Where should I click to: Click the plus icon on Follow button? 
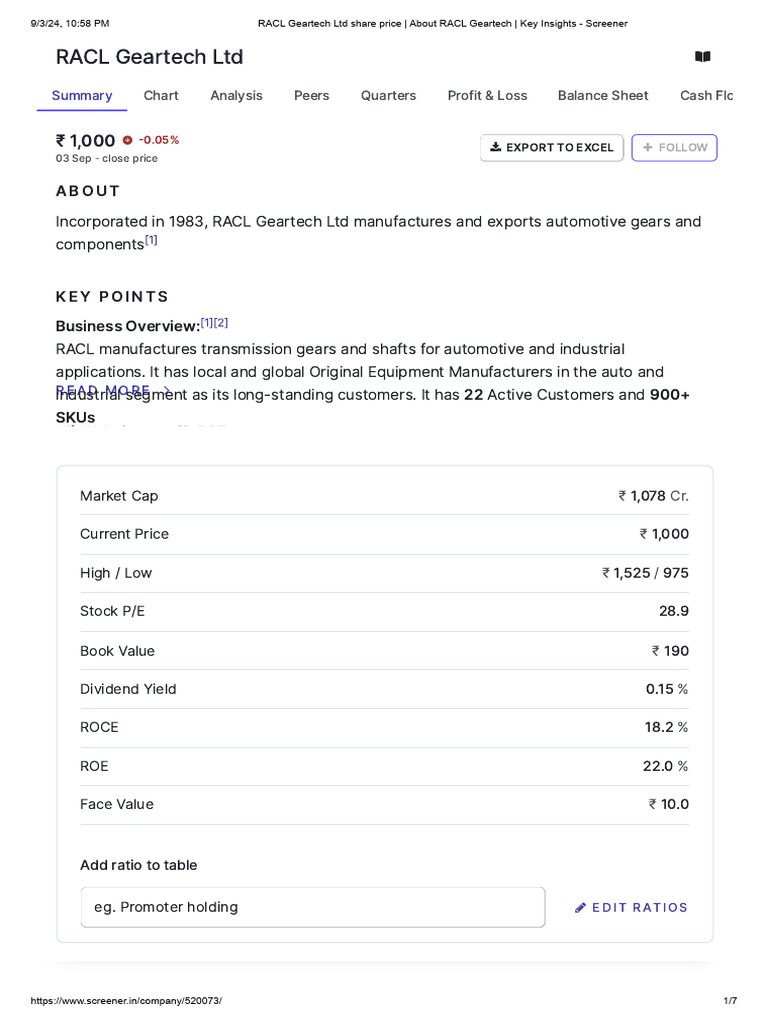click(x=648, y=147)
